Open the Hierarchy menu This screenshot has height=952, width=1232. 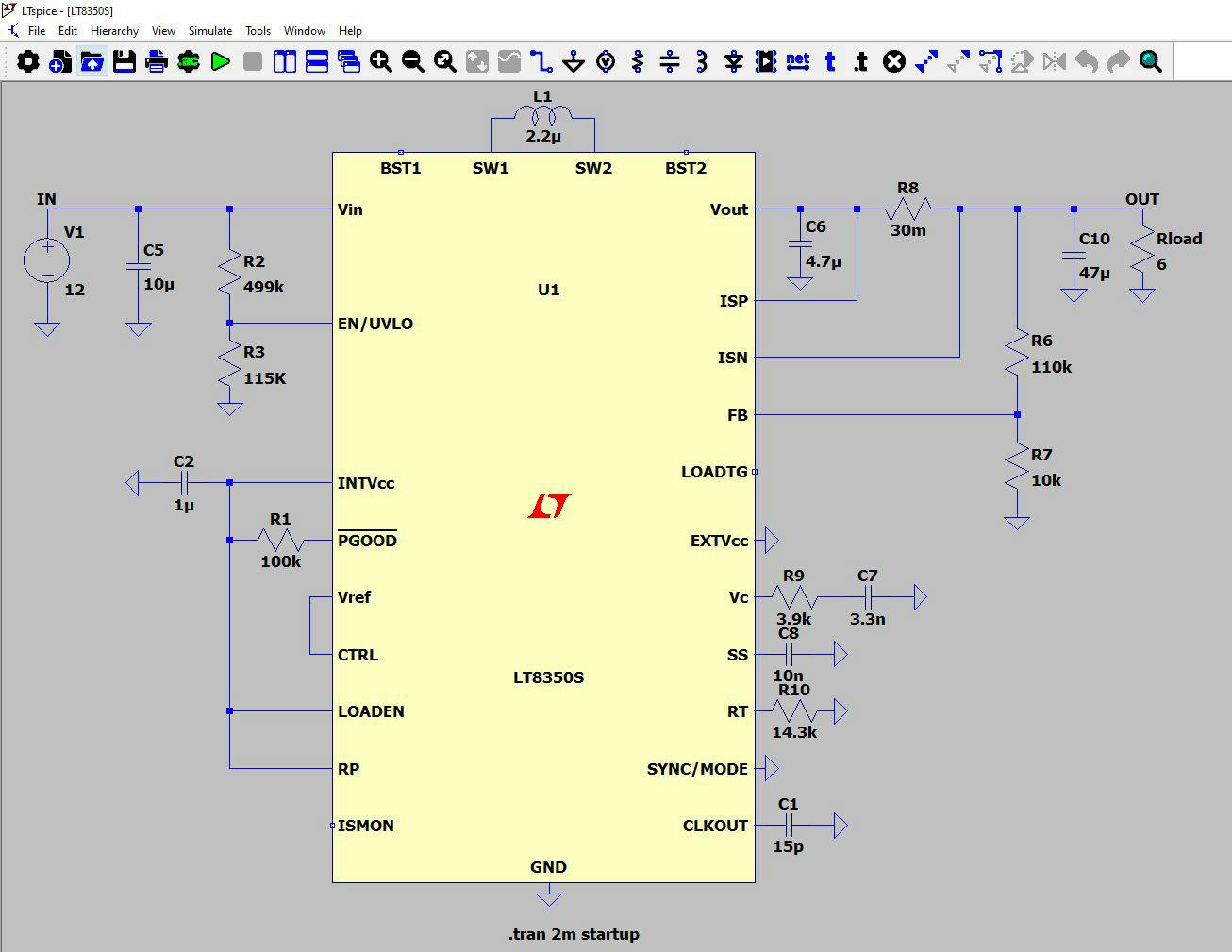point(113,30)
